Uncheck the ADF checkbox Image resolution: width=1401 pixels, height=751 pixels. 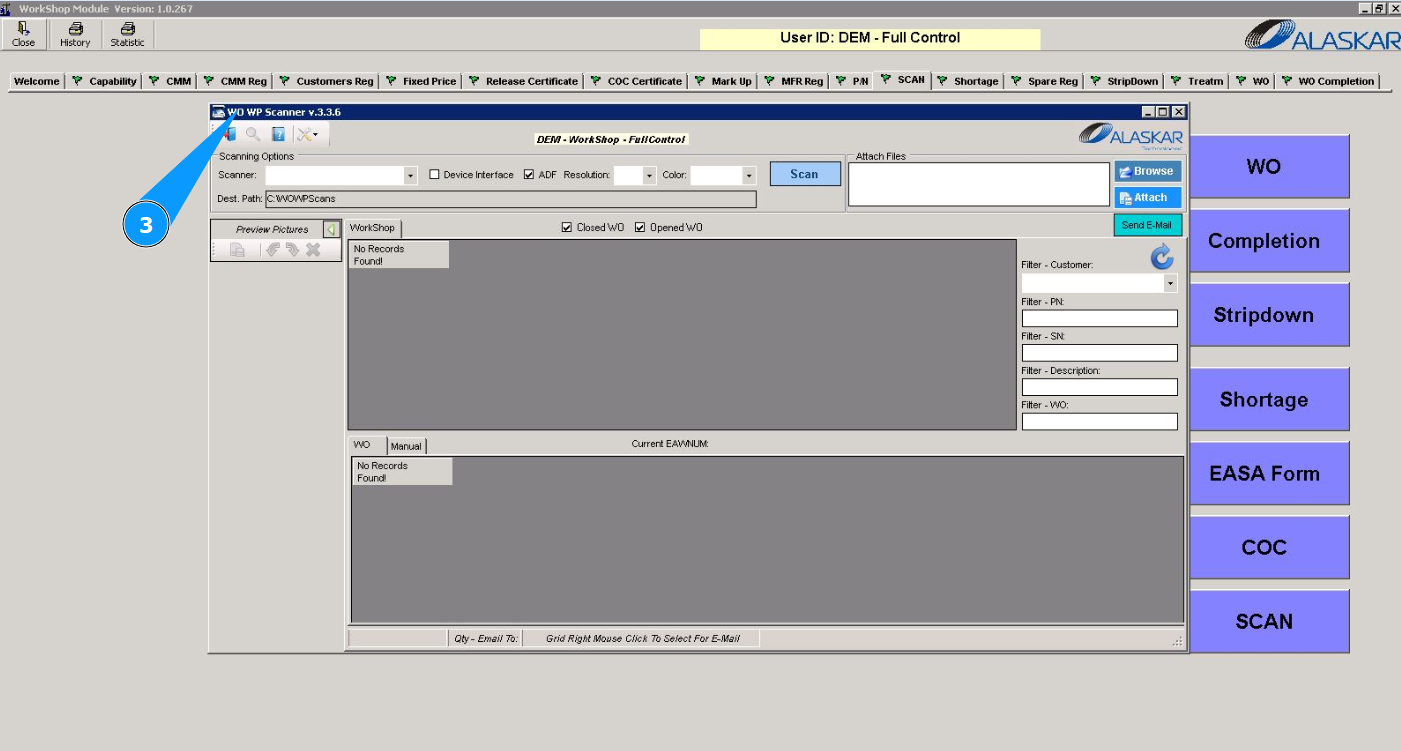[529, 175]
